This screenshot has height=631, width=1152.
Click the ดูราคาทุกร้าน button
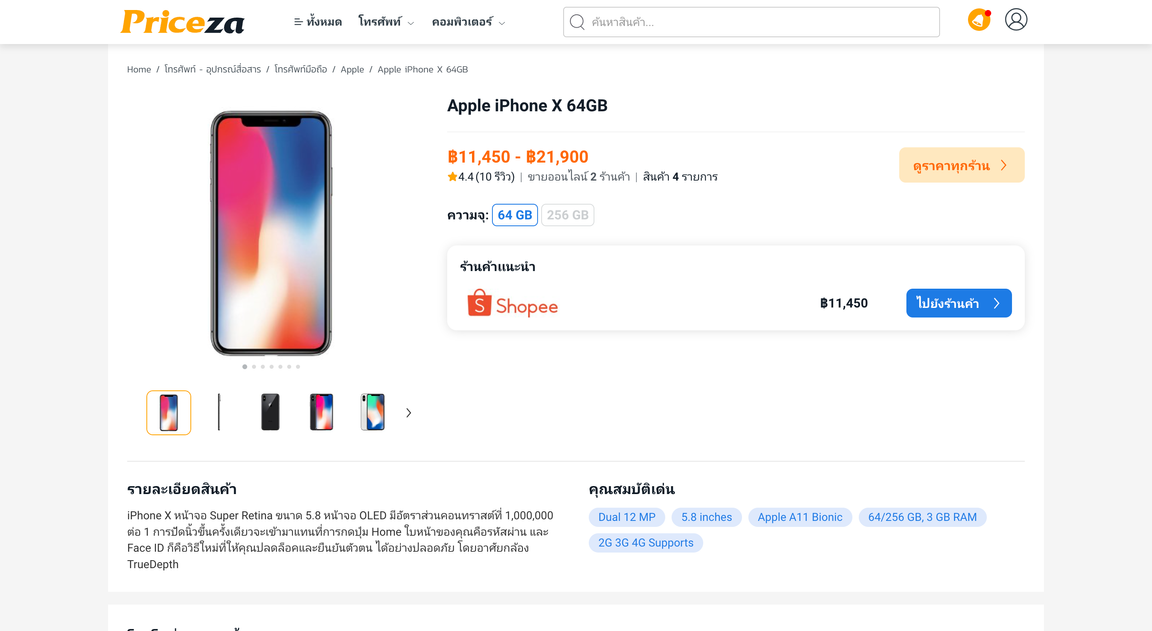961,166
